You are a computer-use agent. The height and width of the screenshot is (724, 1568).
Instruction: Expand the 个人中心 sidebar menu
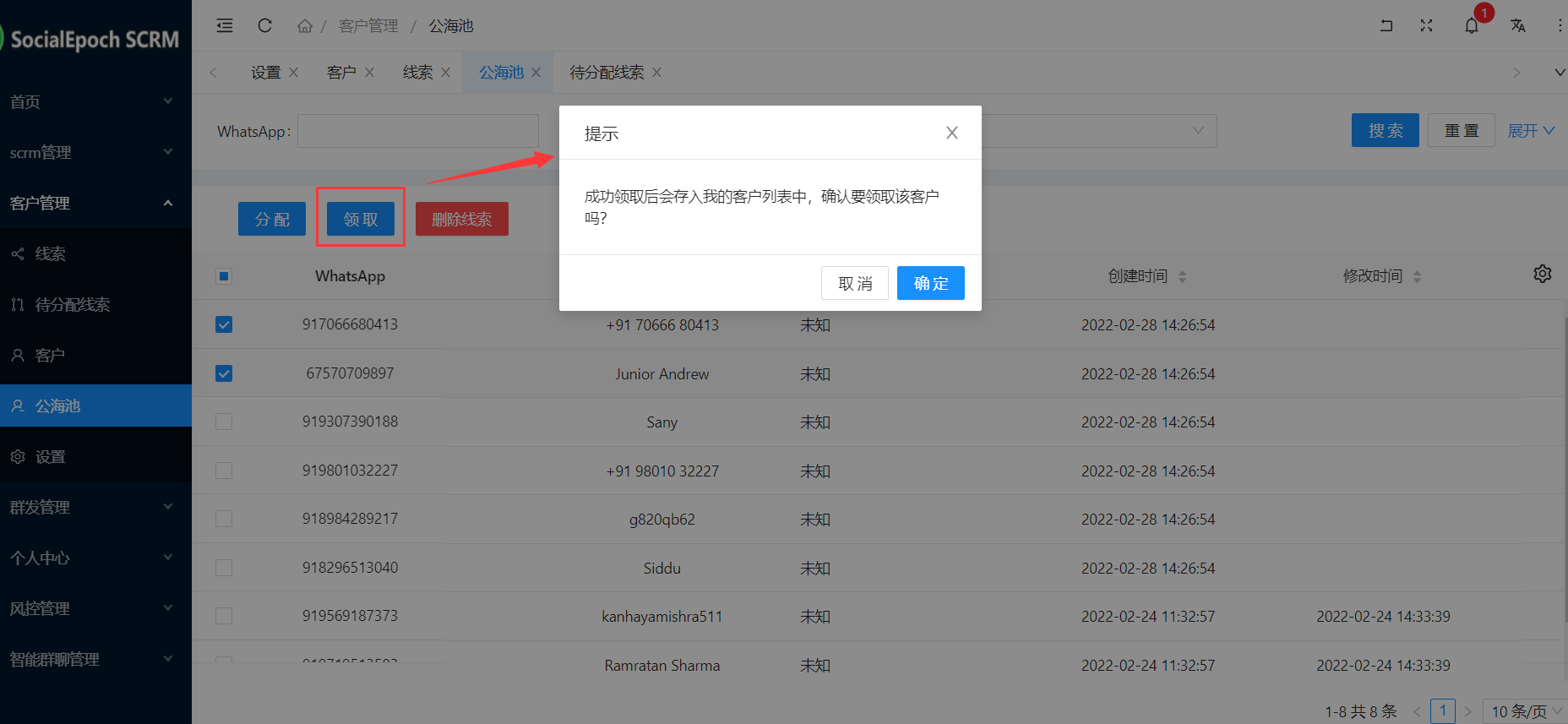click(x=95, y=558)
